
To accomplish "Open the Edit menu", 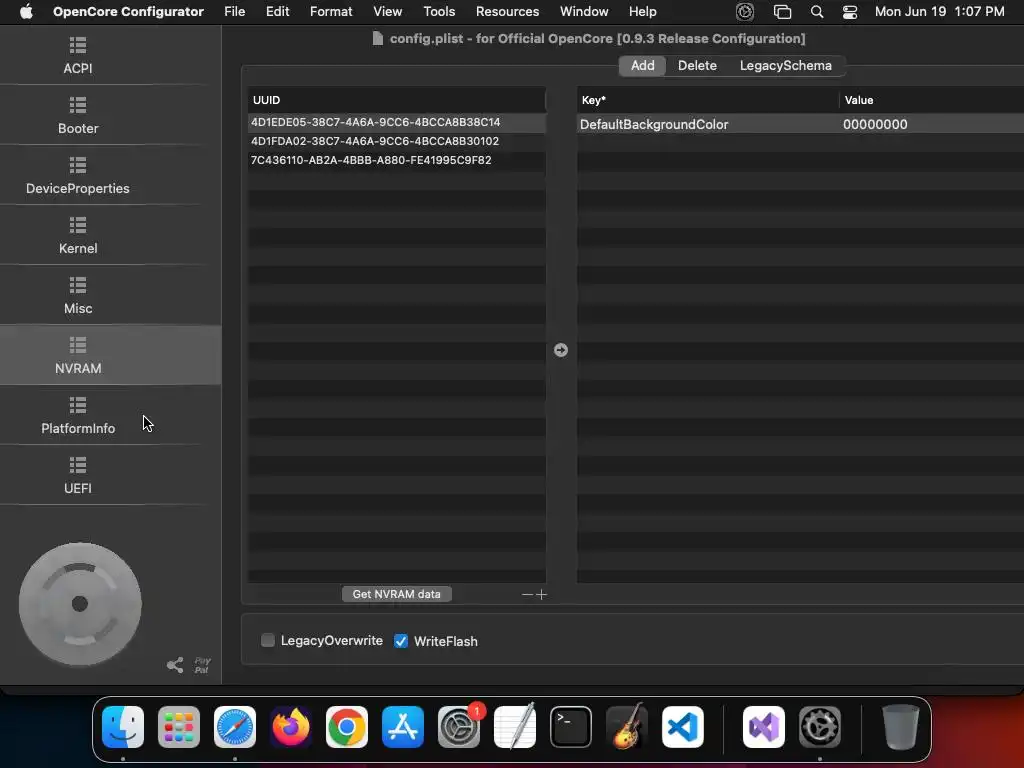I will (278, 12).
